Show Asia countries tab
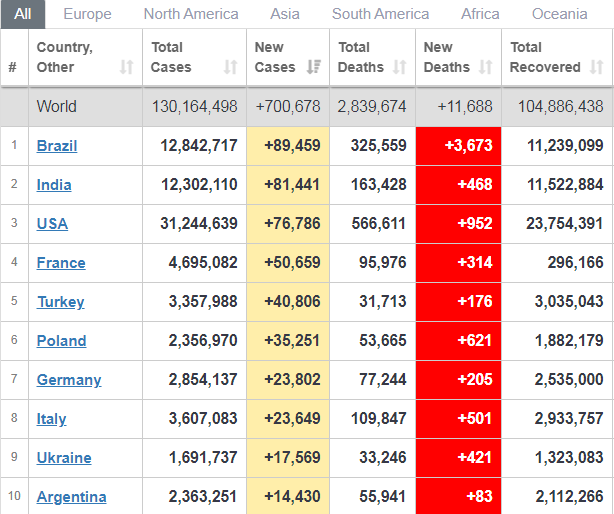Viewport: 614px width, 514px height. pos(285,14)
